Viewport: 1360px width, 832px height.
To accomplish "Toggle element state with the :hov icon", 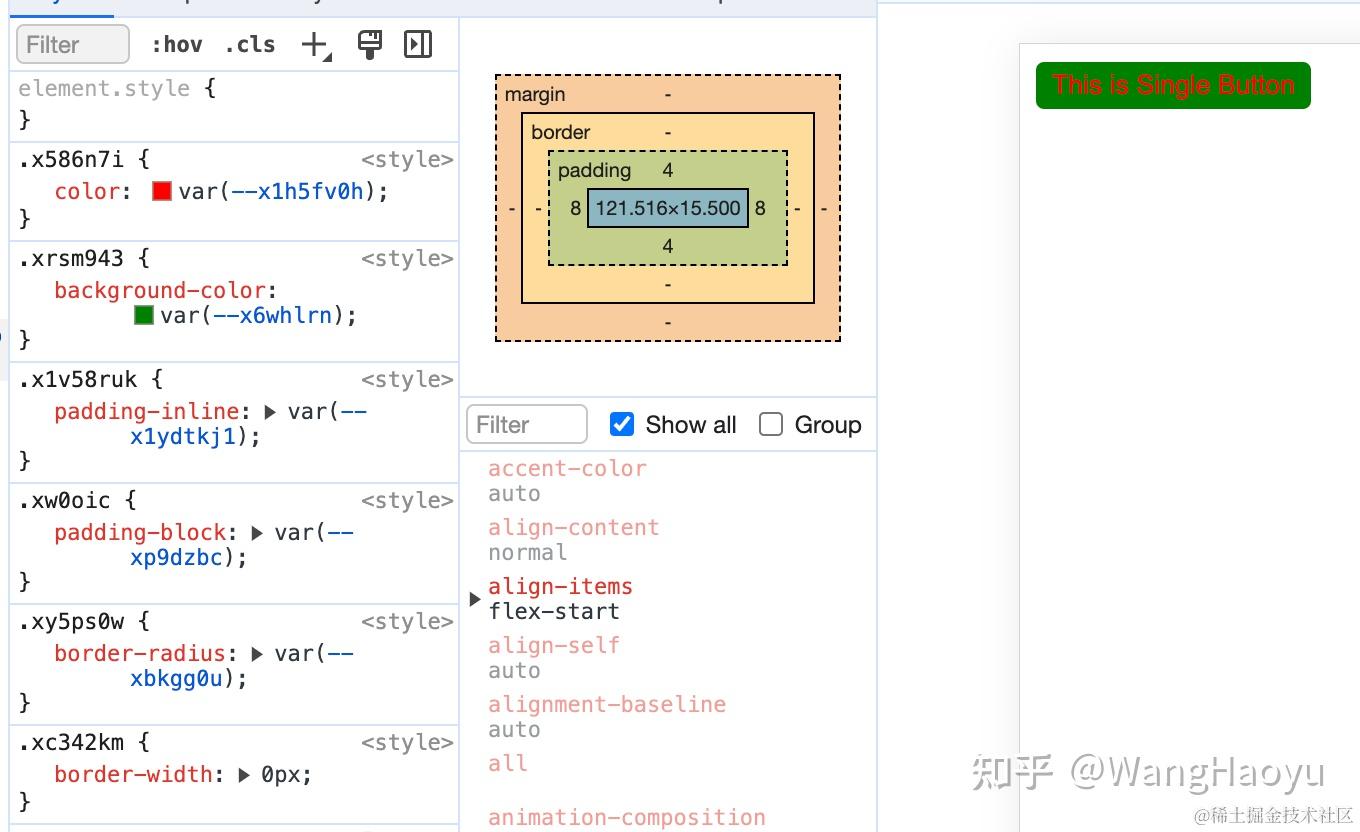I will click(178, 44).
